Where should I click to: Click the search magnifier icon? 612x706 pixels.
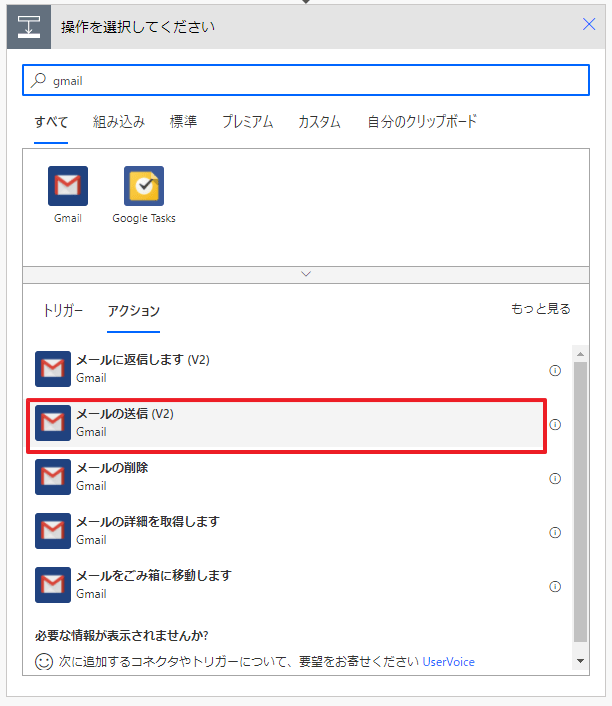coord(38,81)
